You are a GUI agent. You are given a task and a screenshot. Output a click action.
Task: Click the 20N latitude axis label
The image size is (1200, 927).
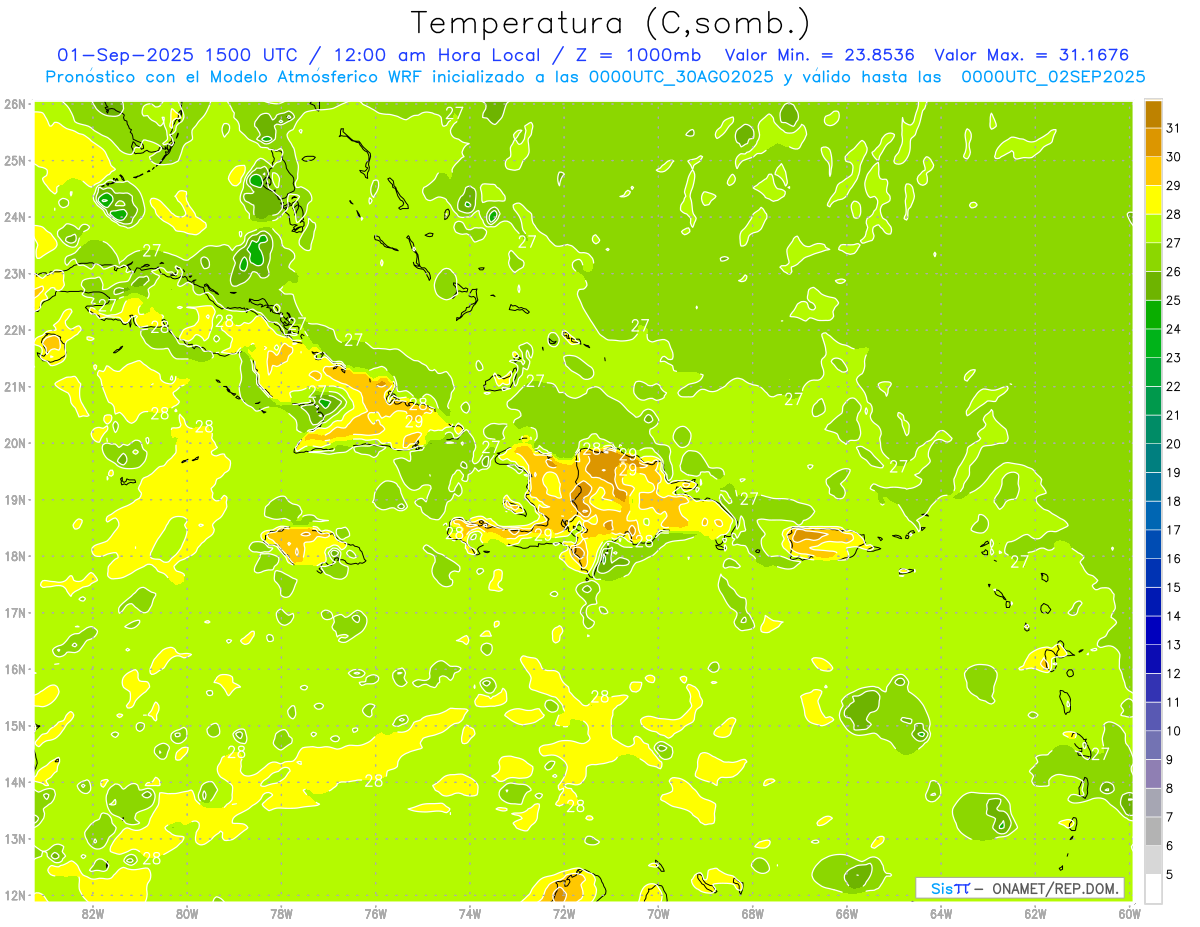coord(15,443)
